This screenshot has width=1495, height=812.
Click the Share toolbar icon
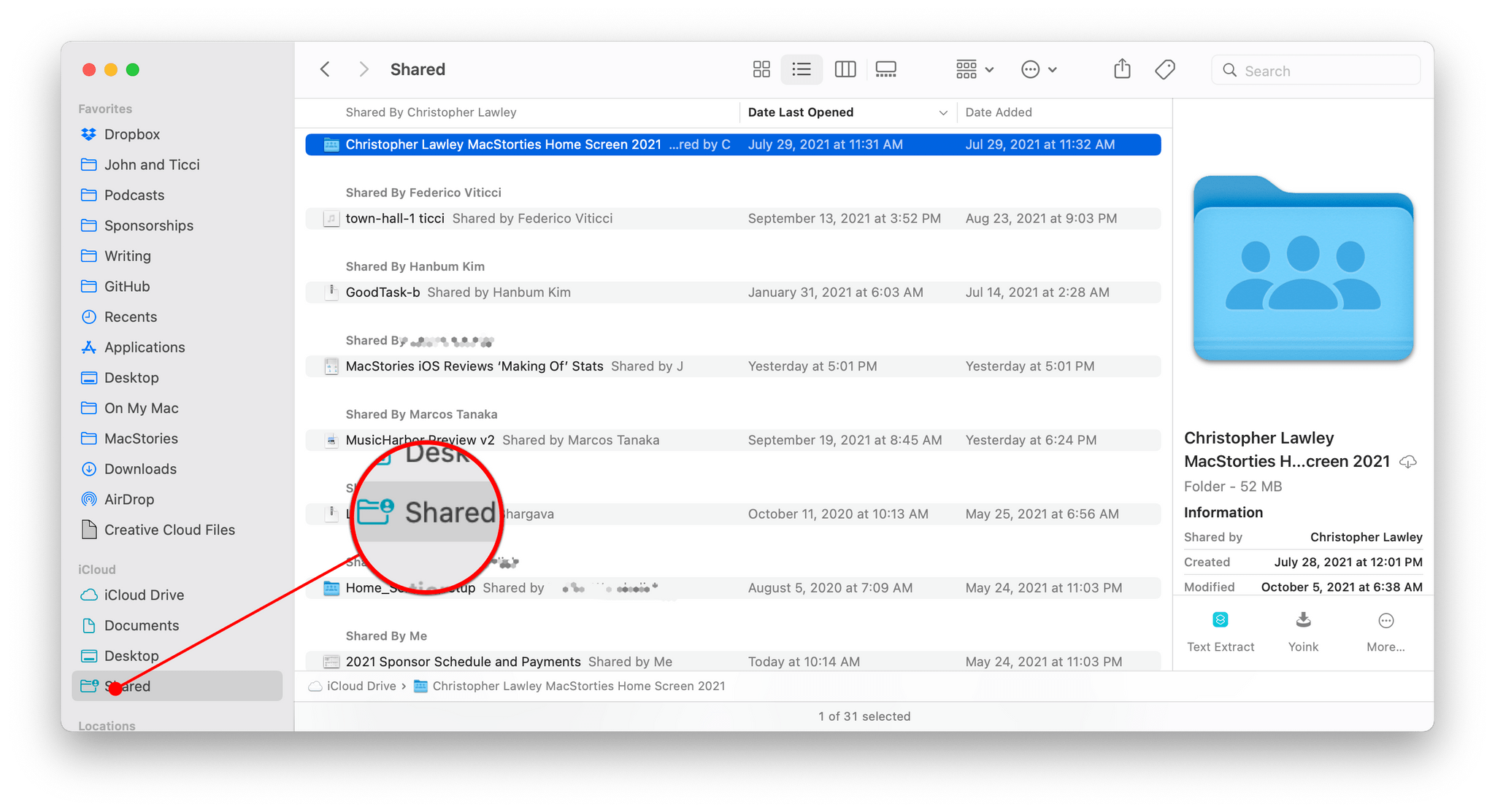1122,69
